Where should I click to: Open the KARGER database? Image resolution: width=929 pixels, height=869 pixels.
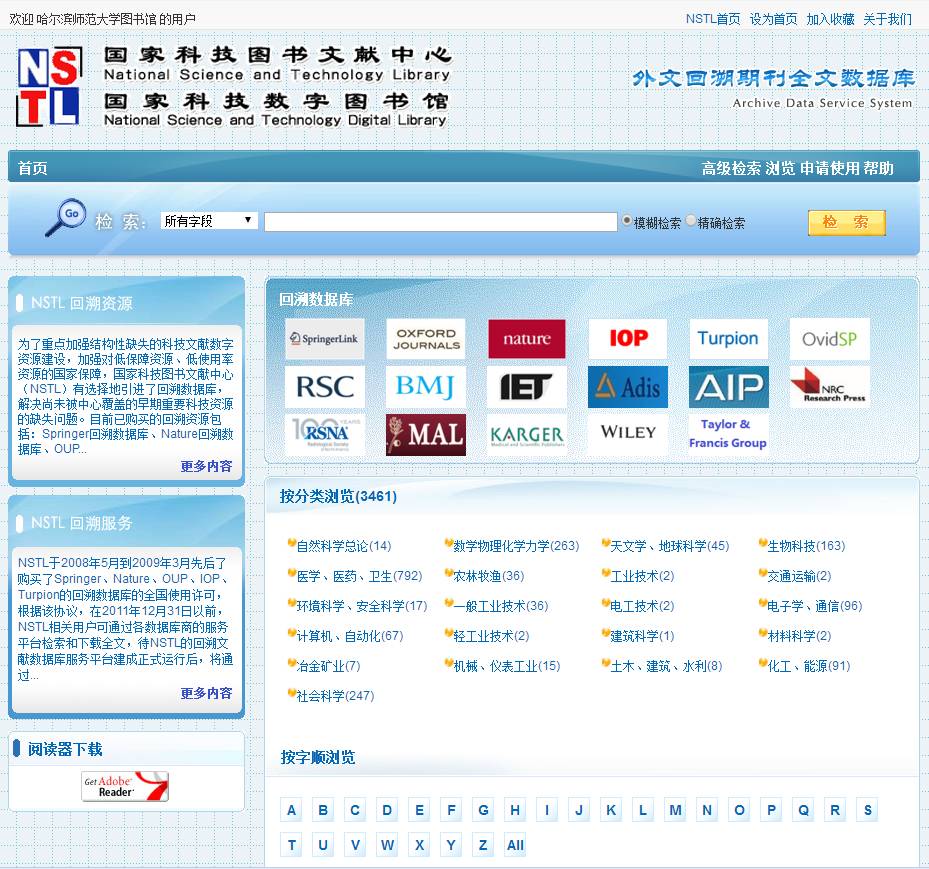click(527, 434)
